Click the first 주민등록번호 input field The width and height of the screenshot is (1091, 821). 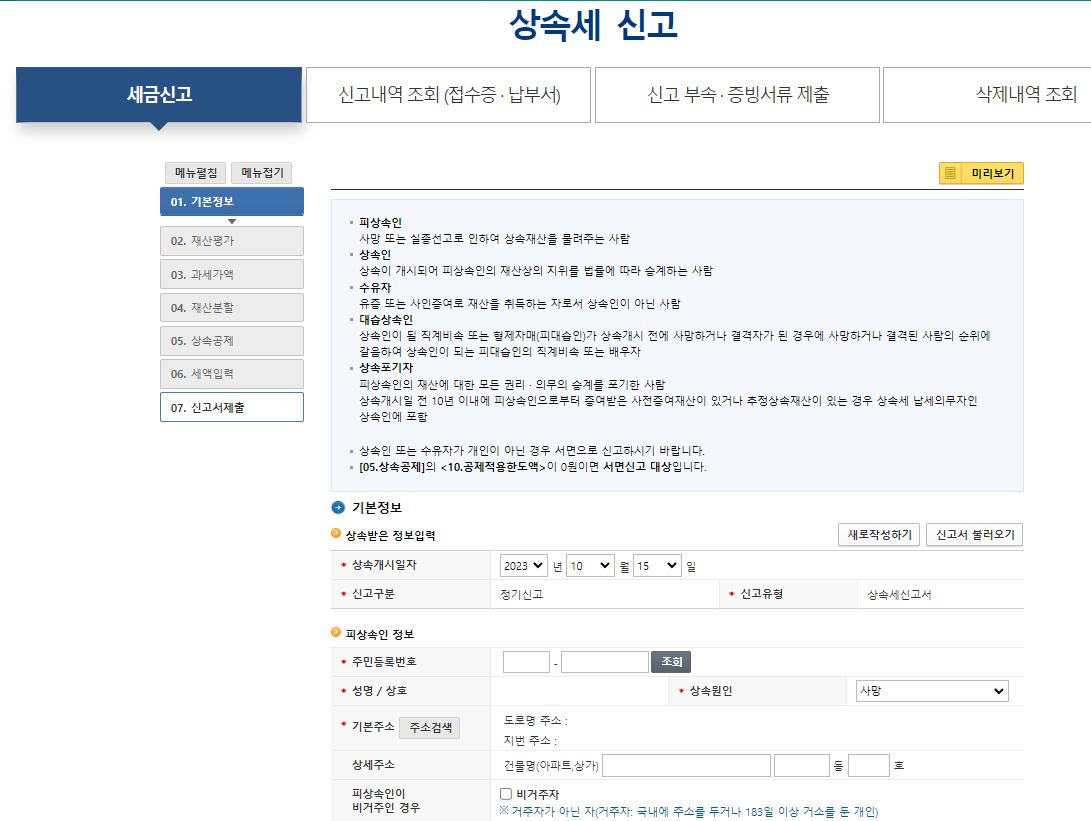click(524, 661)
